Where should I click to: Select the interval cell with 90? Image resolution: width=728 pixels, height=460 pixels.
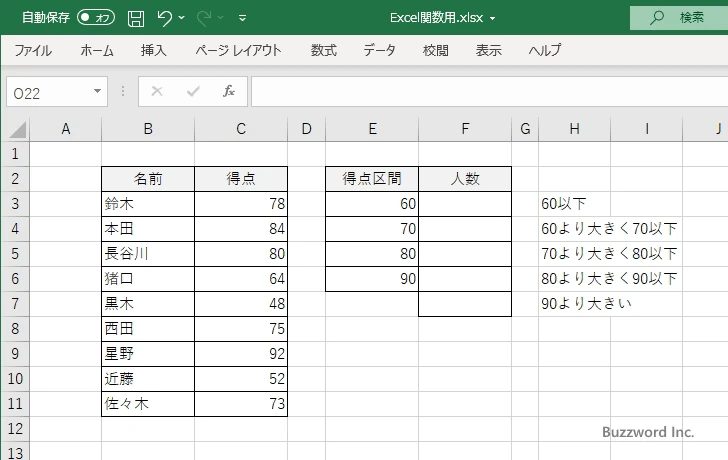[372, 279]
